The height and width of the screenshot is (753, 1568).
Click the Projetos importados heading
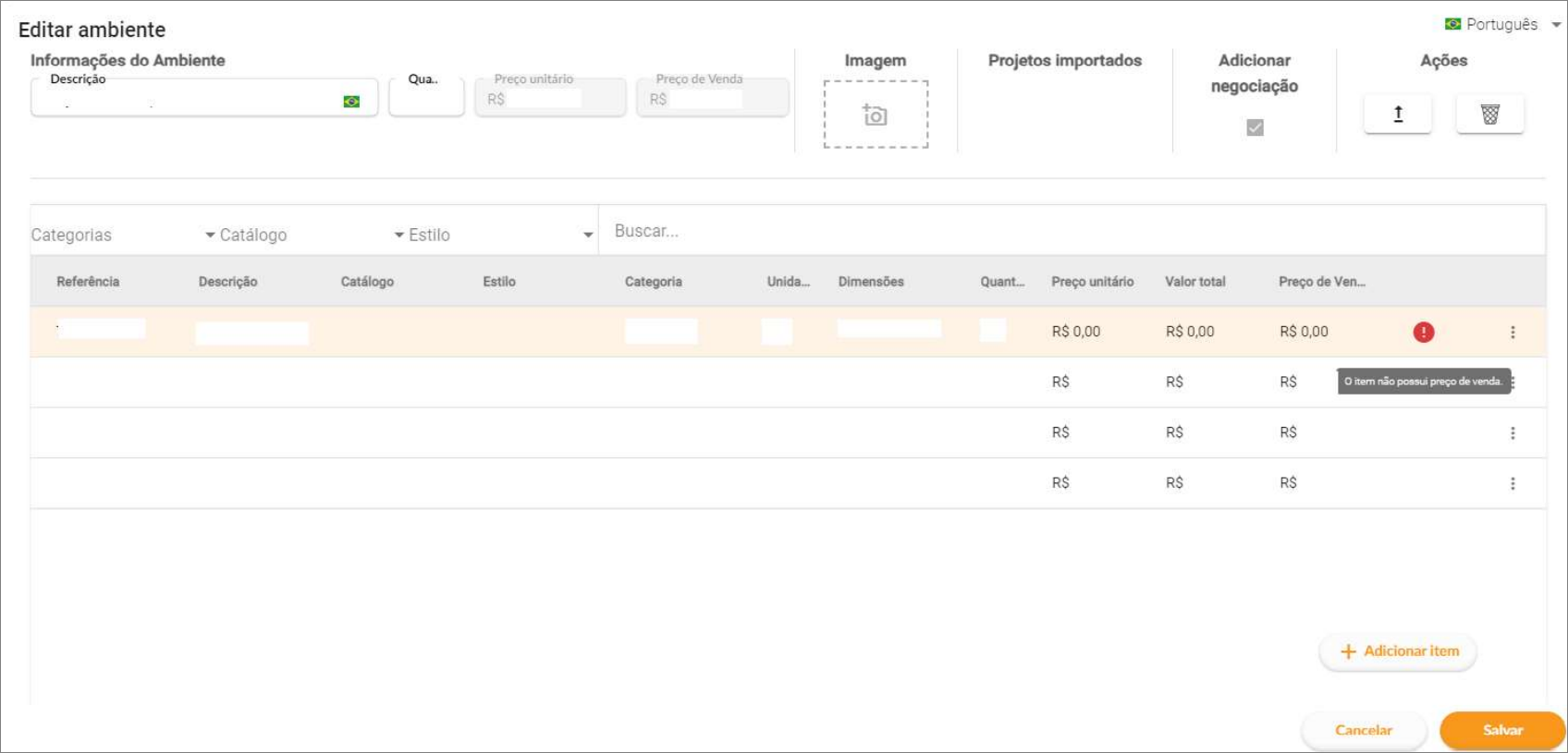[x=1065, y=60]
